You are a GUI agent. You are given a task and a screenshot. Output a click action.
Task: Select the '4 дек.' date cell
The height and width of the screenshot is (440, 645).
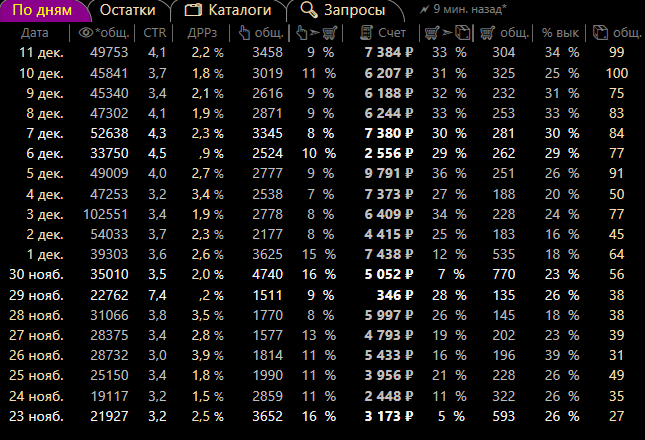click(x=45, y=194)
